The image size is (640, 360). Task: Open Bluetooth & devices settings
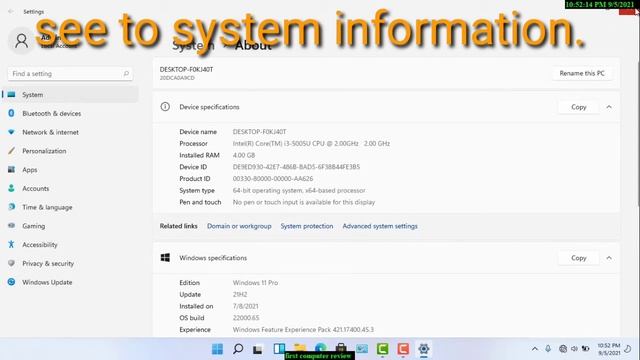click(x=70, y=113)
